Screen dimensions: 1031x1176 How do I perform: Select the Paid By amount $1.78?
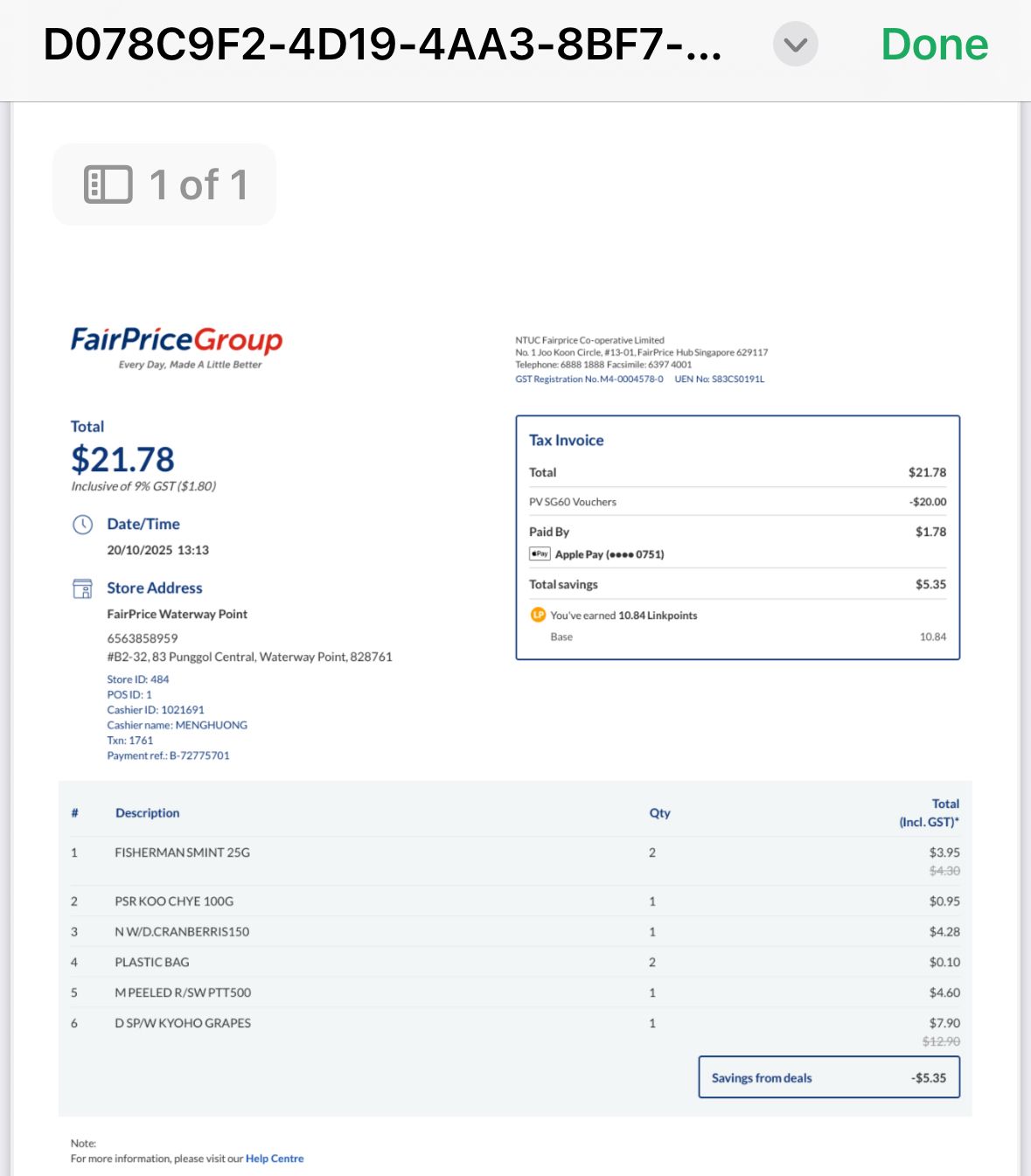(x=930, y=532)
